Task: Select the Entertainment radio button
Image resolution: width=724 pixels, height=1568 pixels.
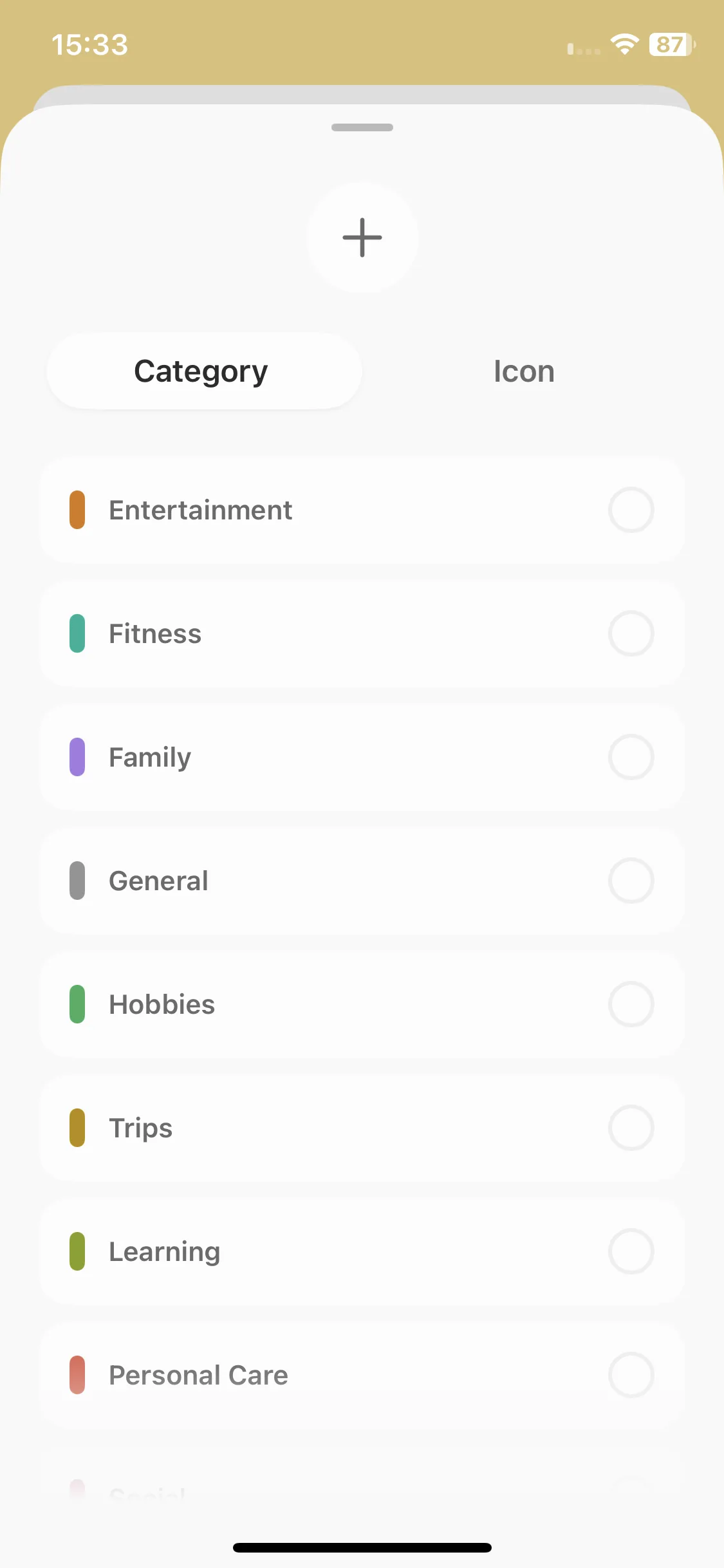Action: click(631, 510)
